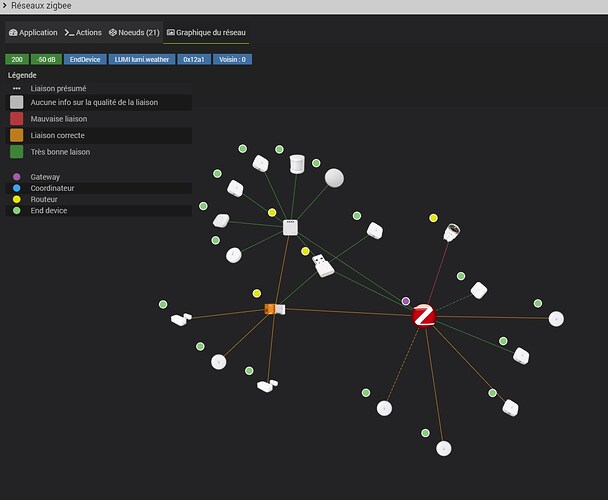Image resolution: width=608 pixels, height=500 pixels.
Task: Select the red Zigbee coordinator node
Action: point(424,316)
